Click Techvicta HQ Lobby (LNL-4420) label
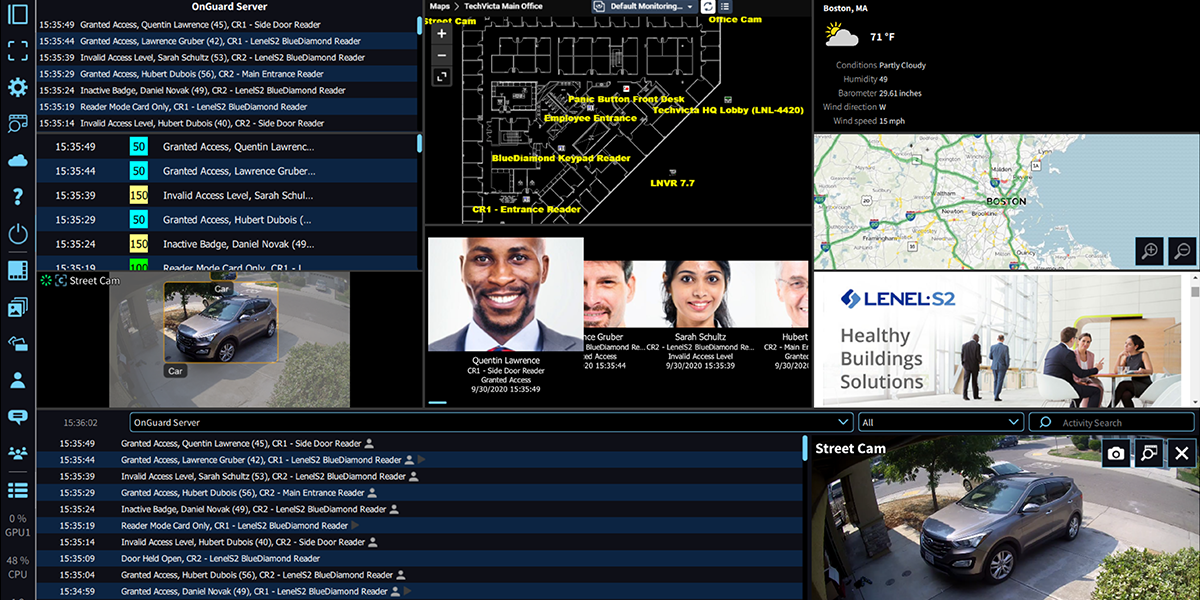1200x600 pixels. click(x=728, y=110)
